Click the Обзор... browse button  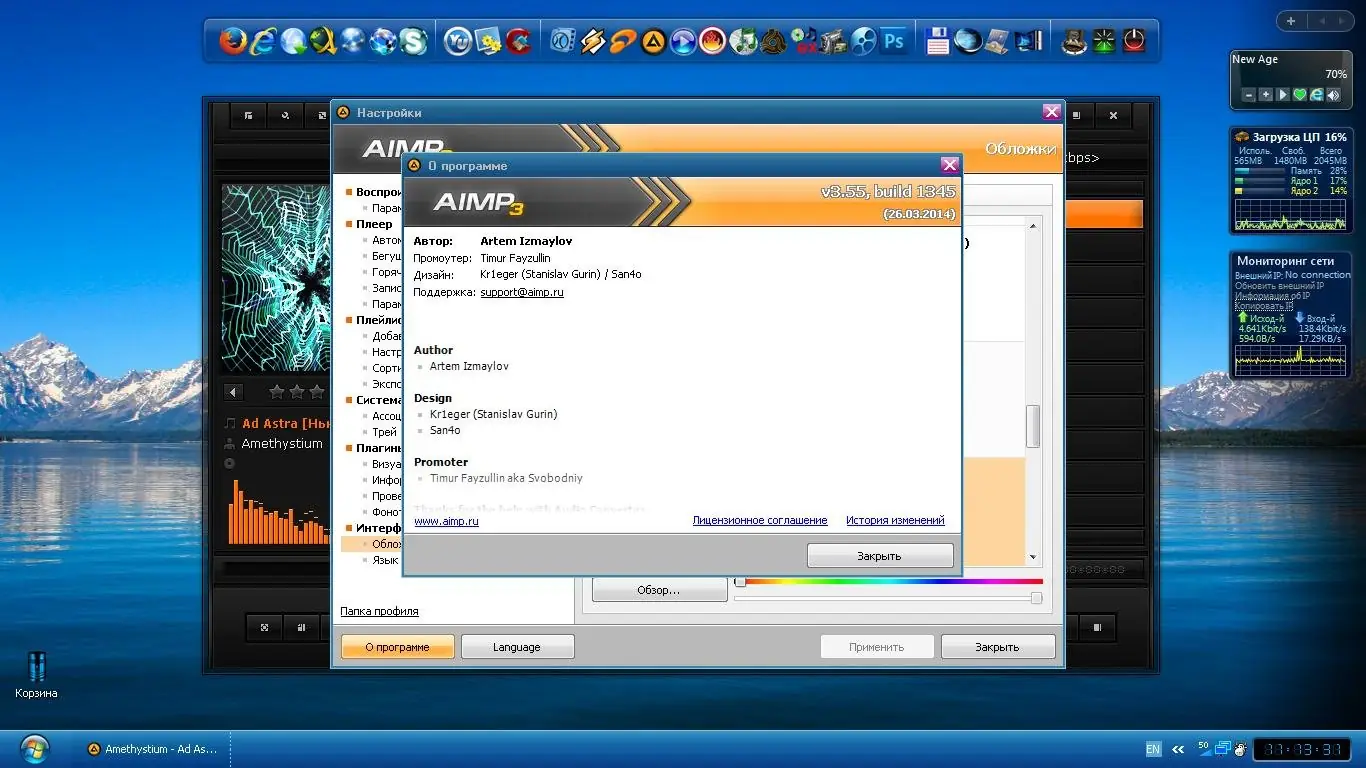point(659,590)
